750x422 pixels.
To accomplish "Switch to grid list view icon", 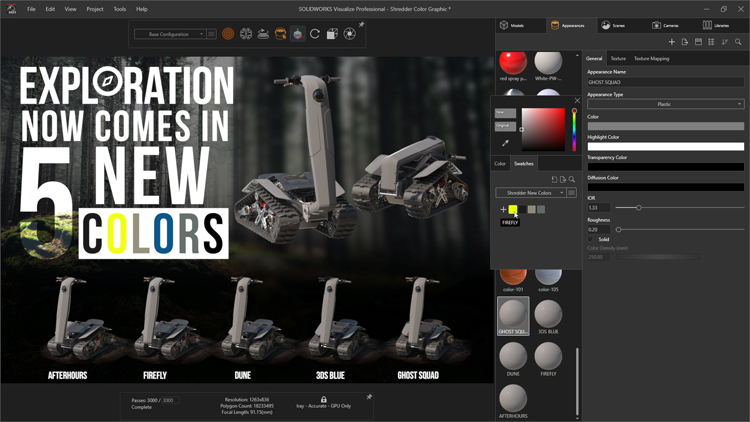I will (x=711, y=42).
